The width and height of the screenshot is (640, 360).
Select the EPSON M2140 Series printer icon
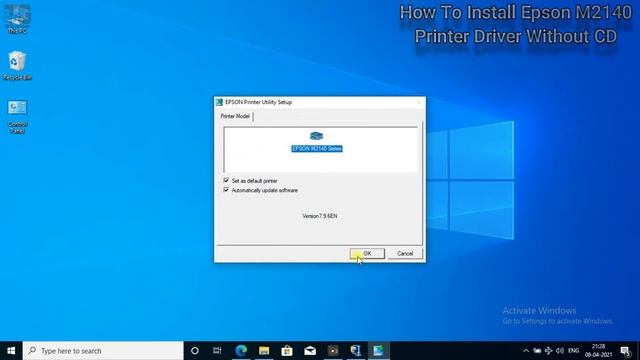pyautogui.click(x=316, y=136)
